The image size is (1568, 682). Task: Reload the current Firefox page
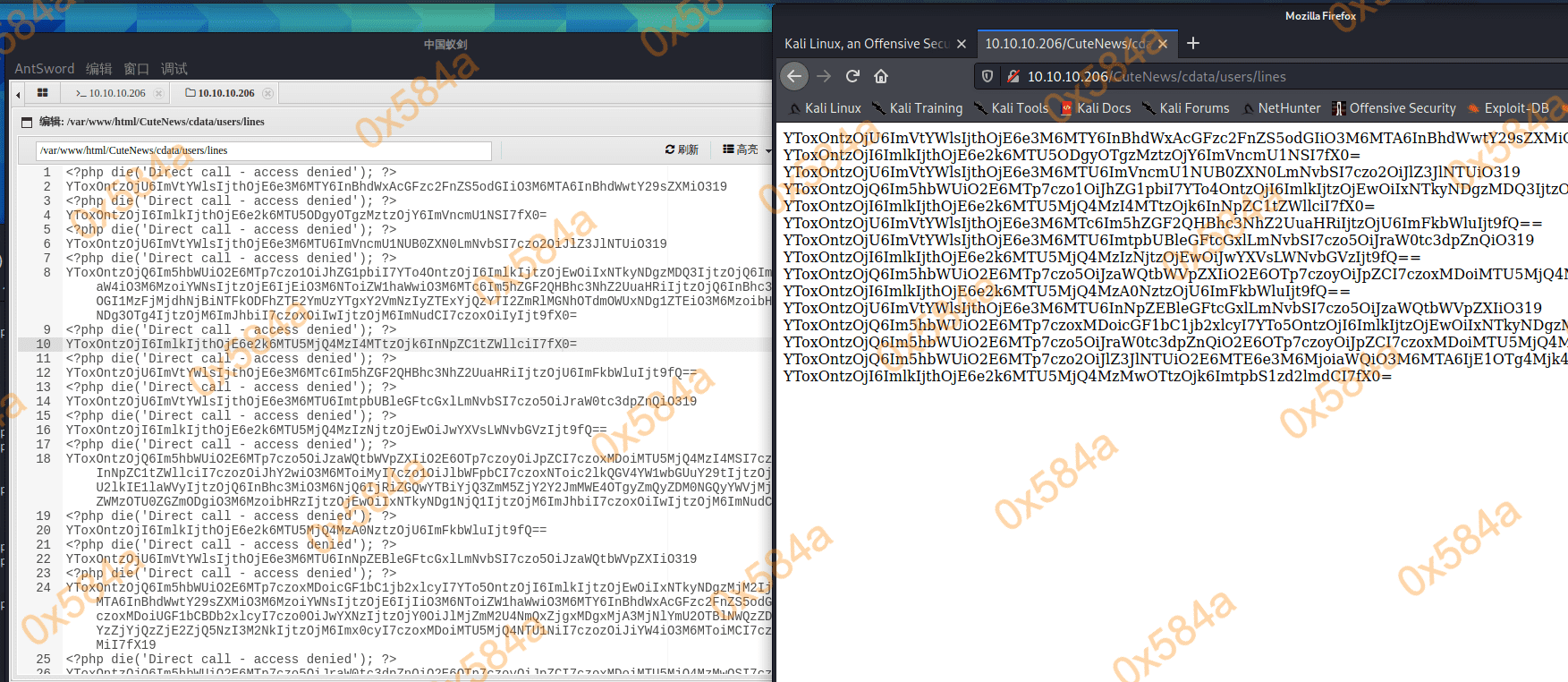coord(852,77)
